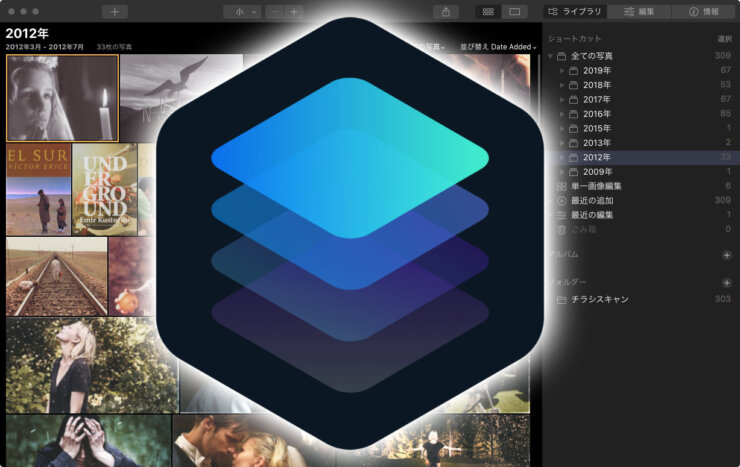740x467 pixels.
Task: Collapse the 全ての写真 tree arrow
Action: (550, 56)
